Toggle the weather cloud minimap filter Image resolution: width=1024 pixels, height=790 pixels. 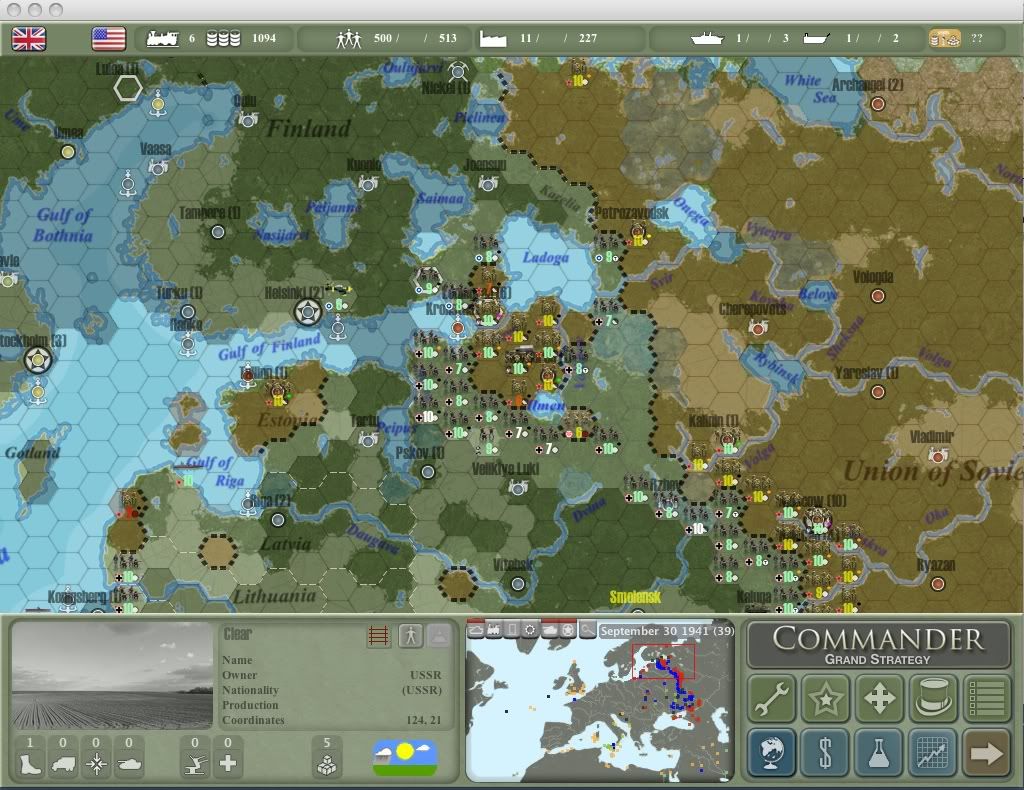[x=476, y=630]
